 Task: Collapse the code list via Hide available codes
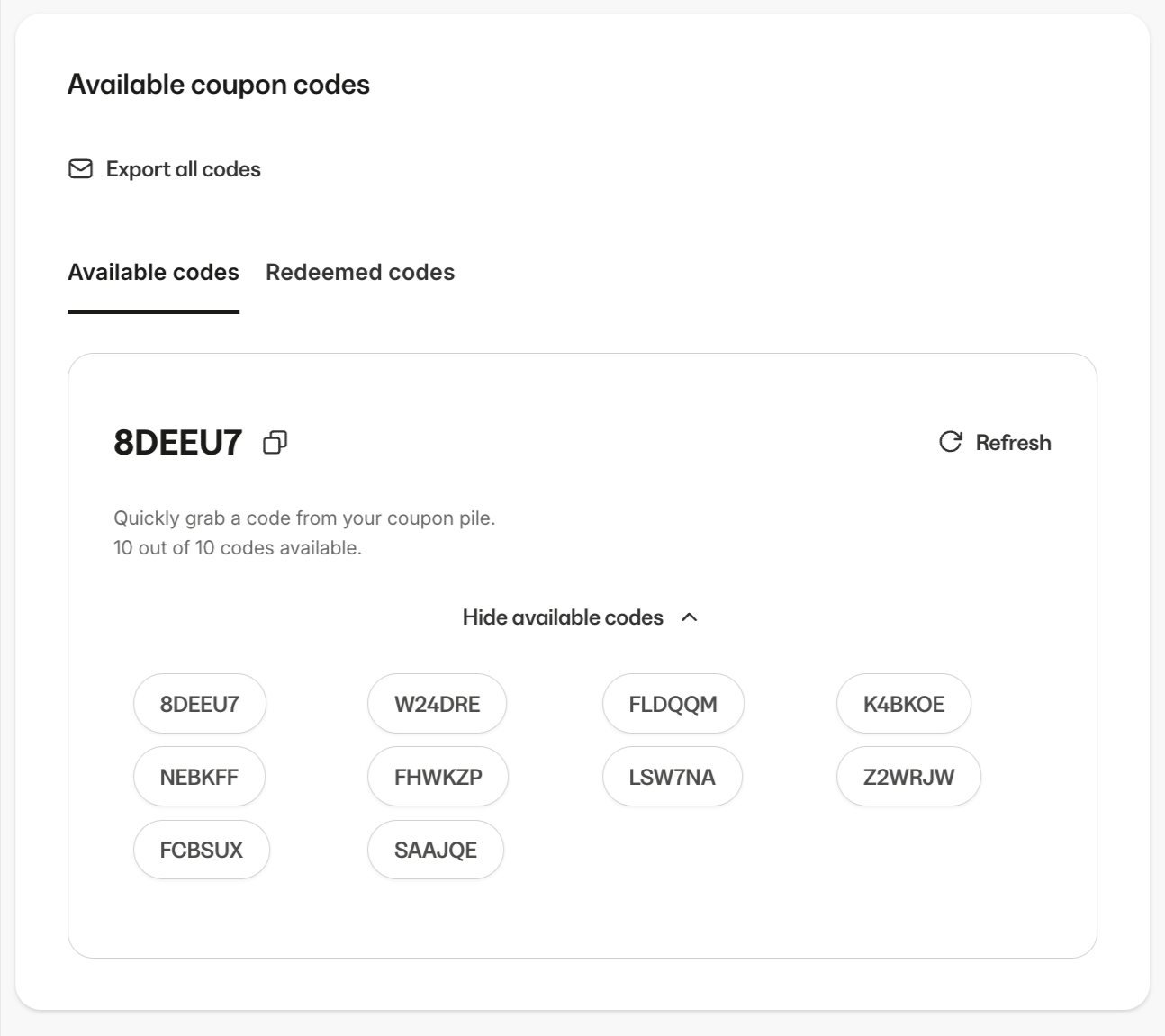(x=564, y=617)
